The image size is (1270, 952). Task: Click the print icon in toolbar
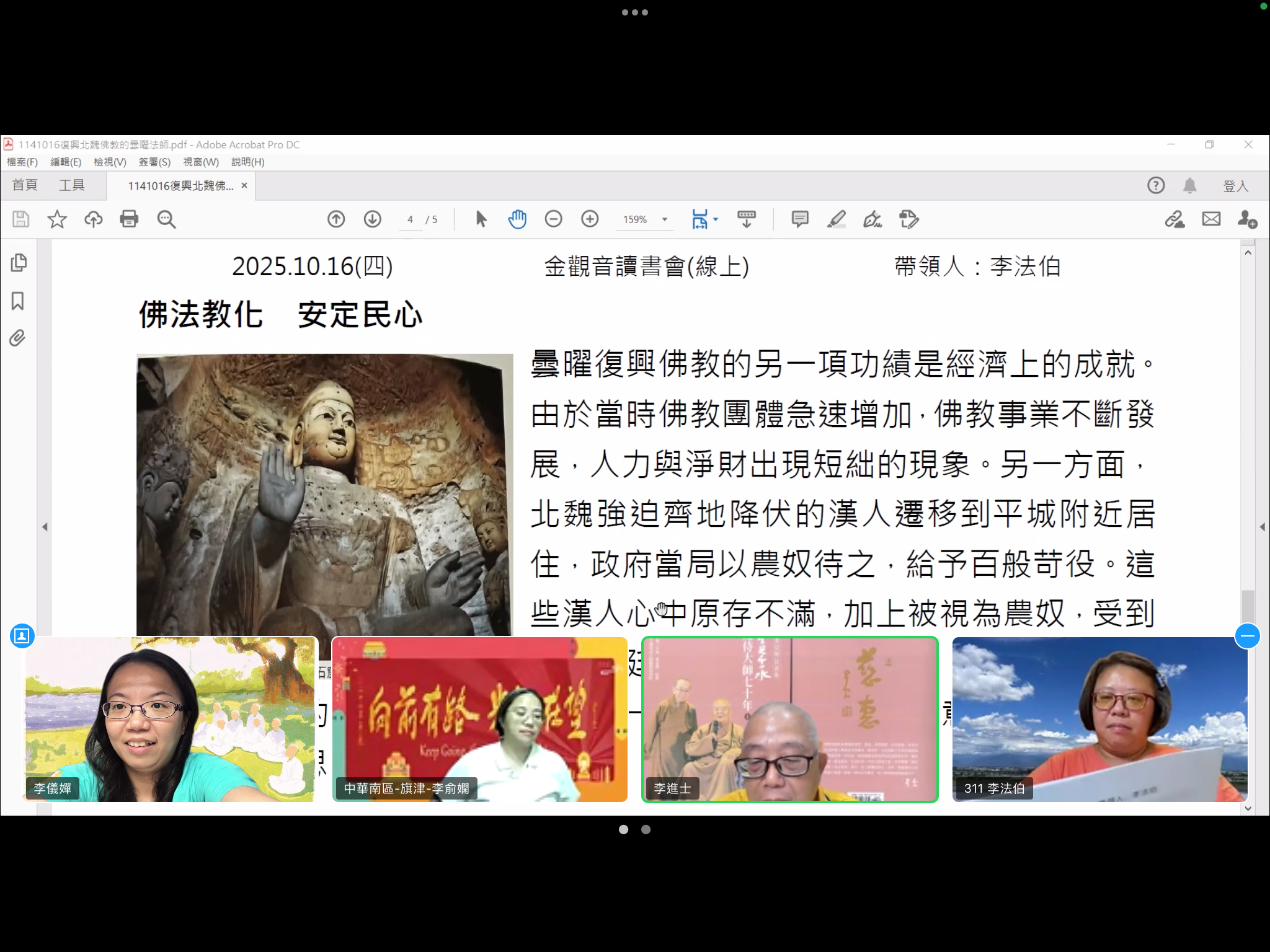pyautogui.click(x=129, y=219)
